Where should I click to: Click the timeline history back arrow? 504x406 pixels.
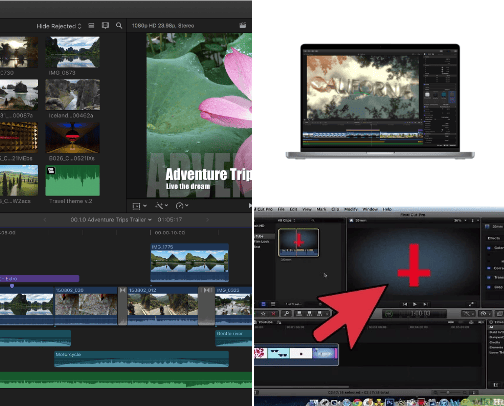pyautogui.click(x=45, y=220)
